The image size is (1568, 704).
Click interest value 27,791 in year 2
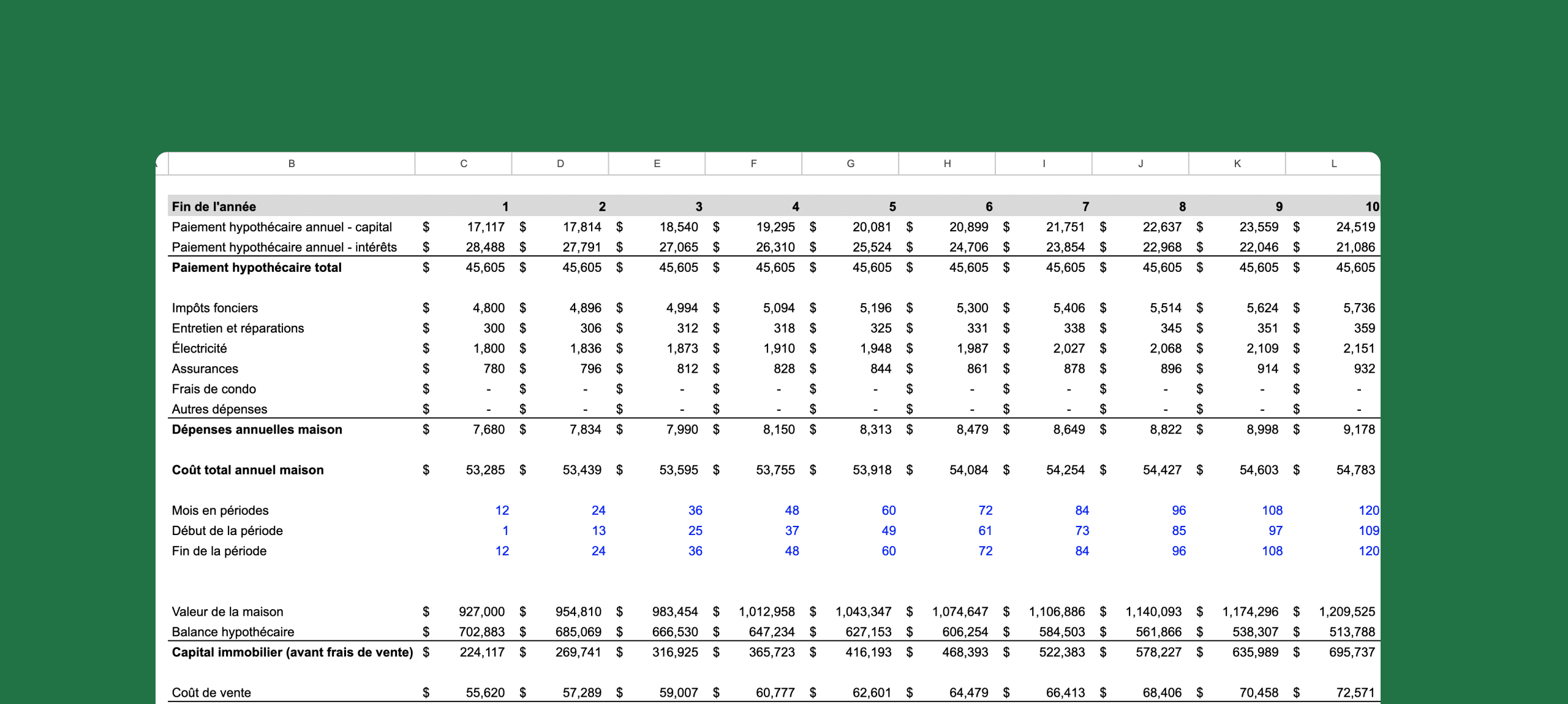(582, 247)
